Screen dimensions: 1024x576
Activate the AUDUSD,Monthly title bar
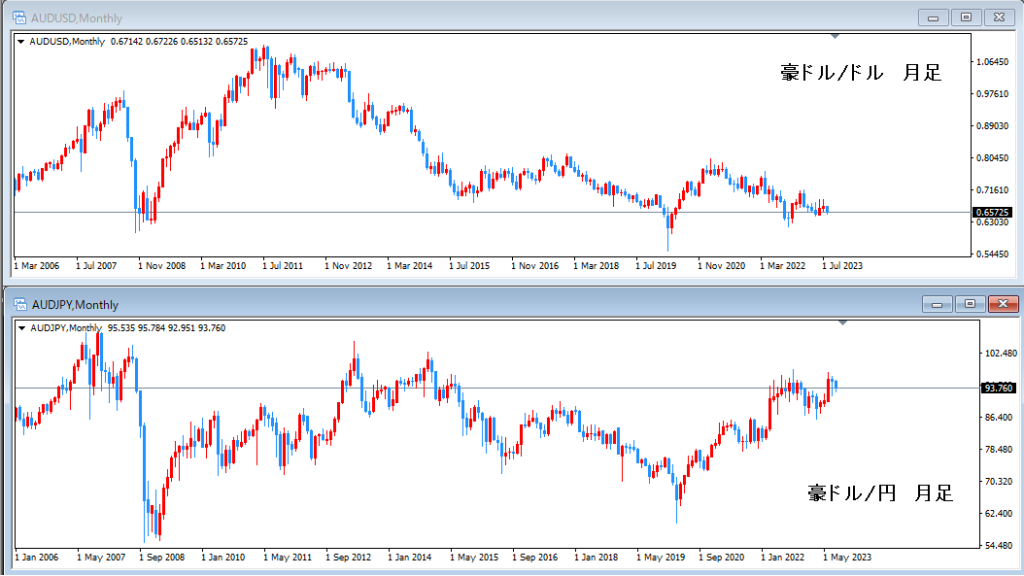click(x=400, y=17)
